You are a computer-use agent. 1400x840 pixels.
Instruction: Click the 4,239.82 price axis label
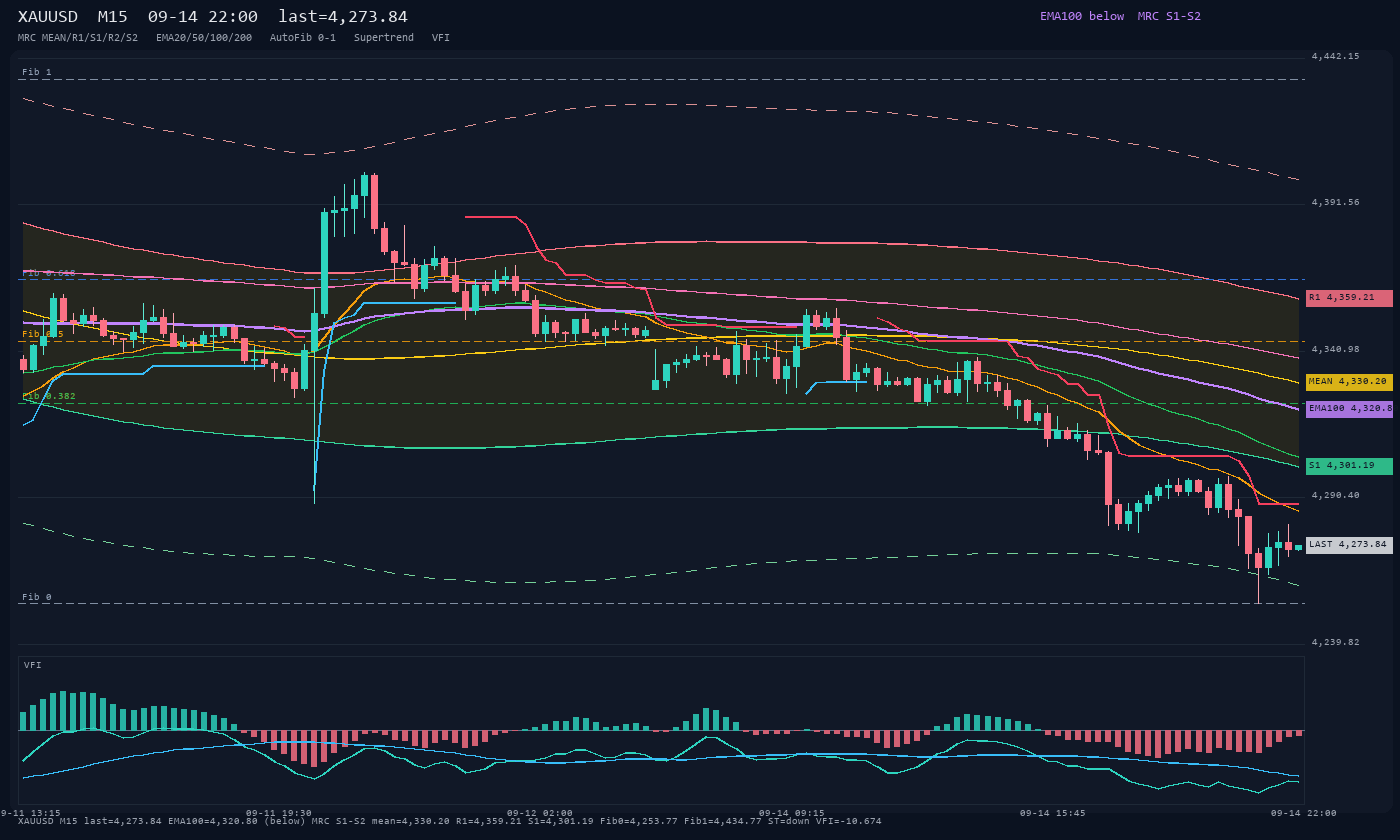(x=1336, y=642)
